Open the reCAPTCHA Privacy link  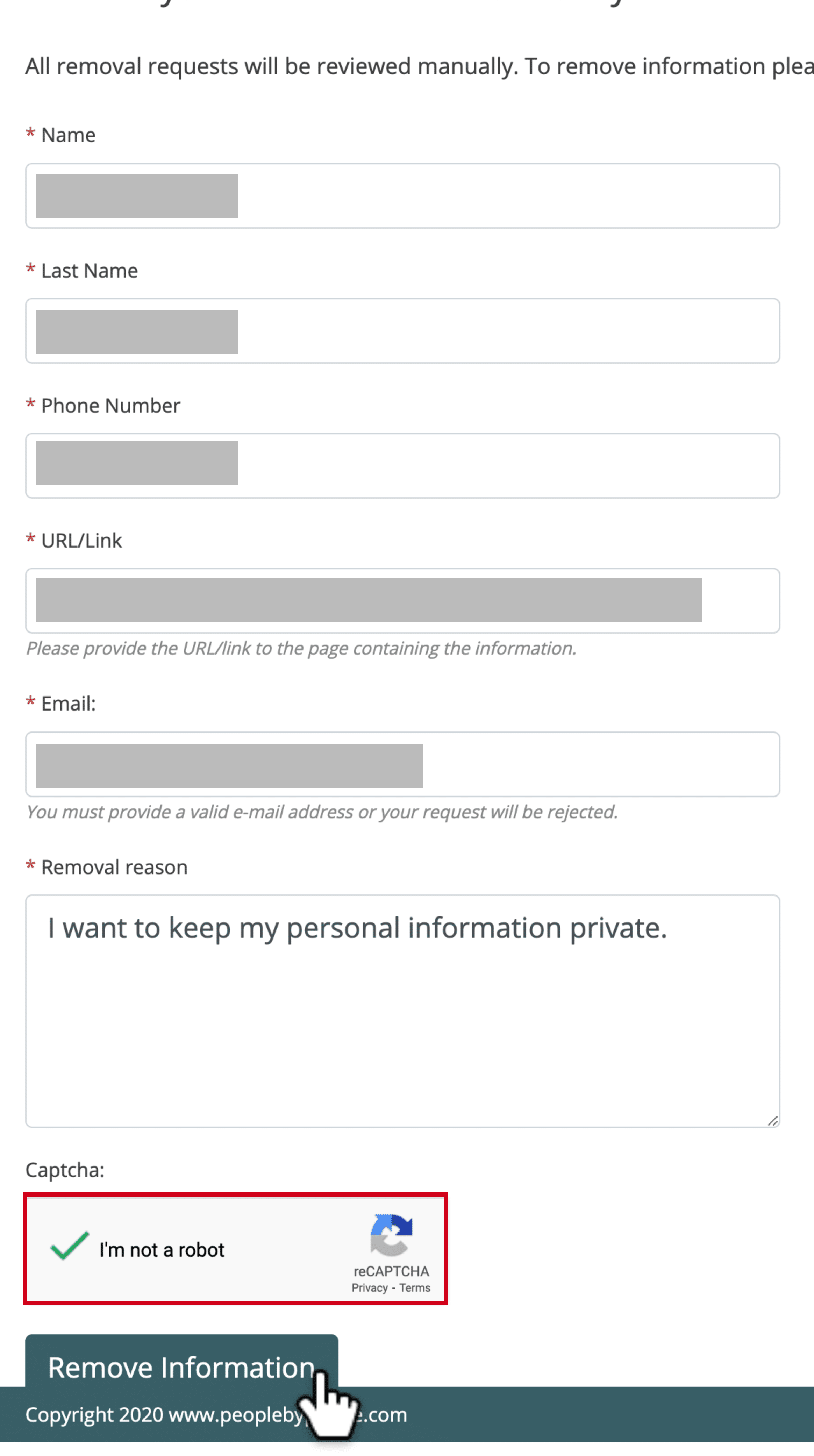pyautogui.click(x=370, y=1289)
